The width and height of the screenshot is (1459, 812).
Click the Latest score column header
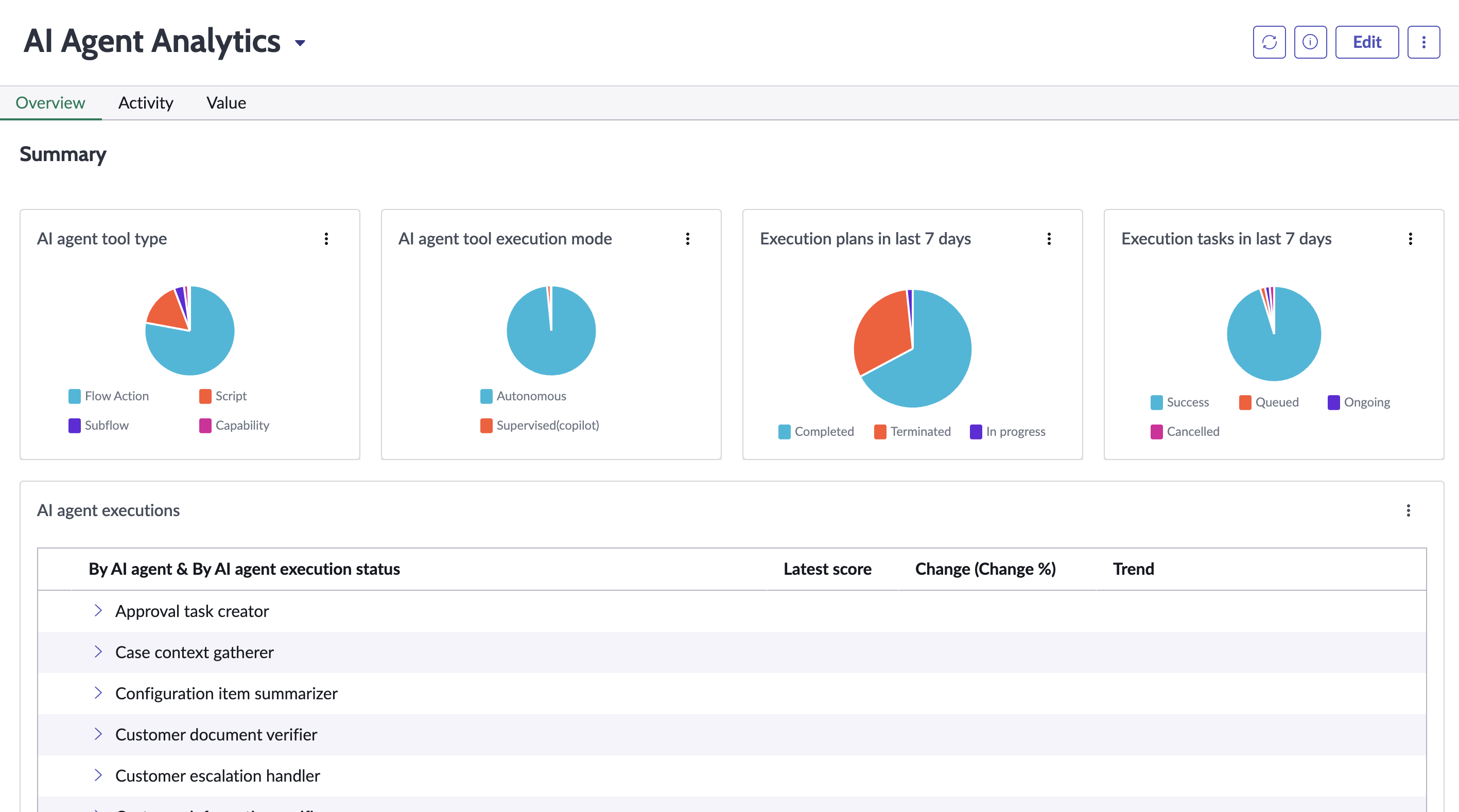click(x=827, y=569)
